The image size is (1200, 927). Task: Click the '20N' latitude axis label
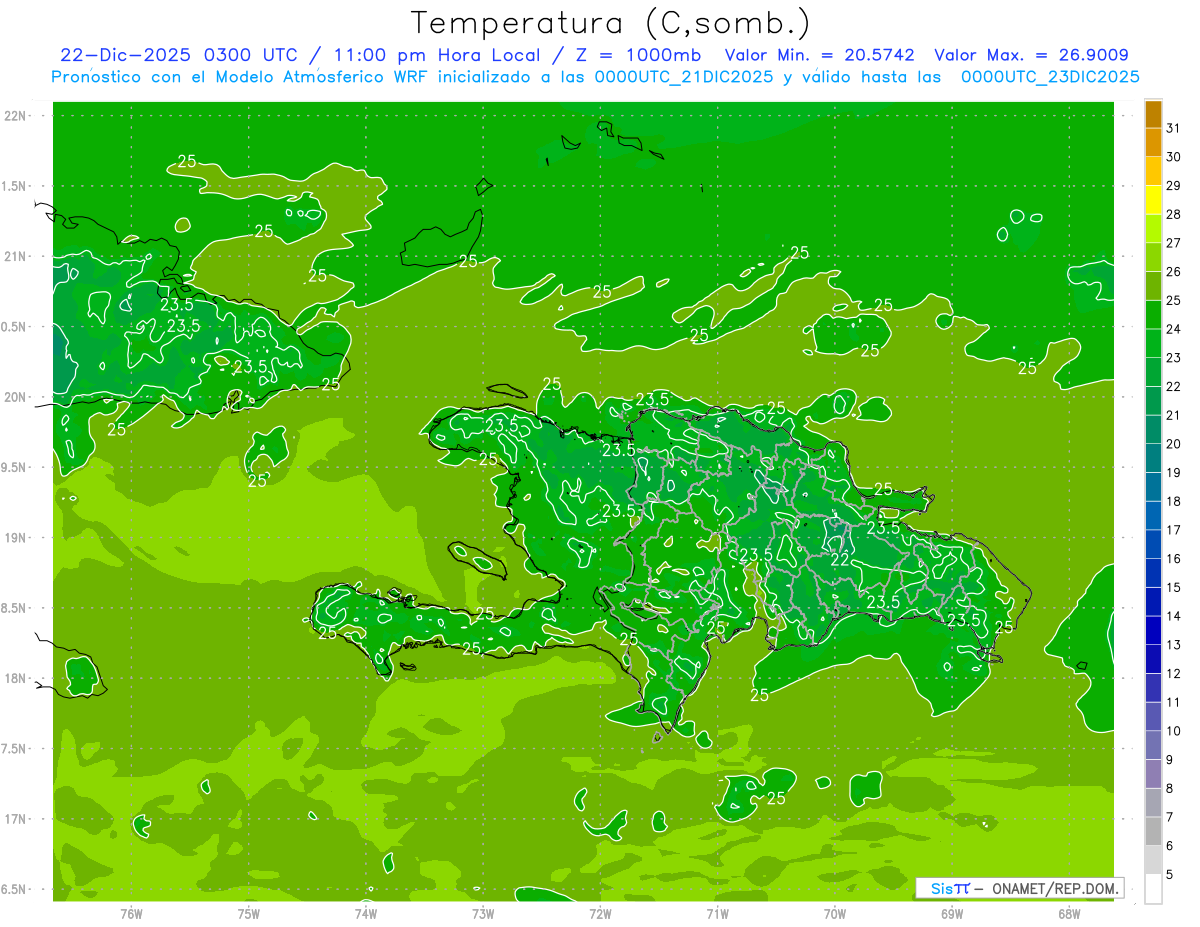pyautogui.click(x=16, y=397)
